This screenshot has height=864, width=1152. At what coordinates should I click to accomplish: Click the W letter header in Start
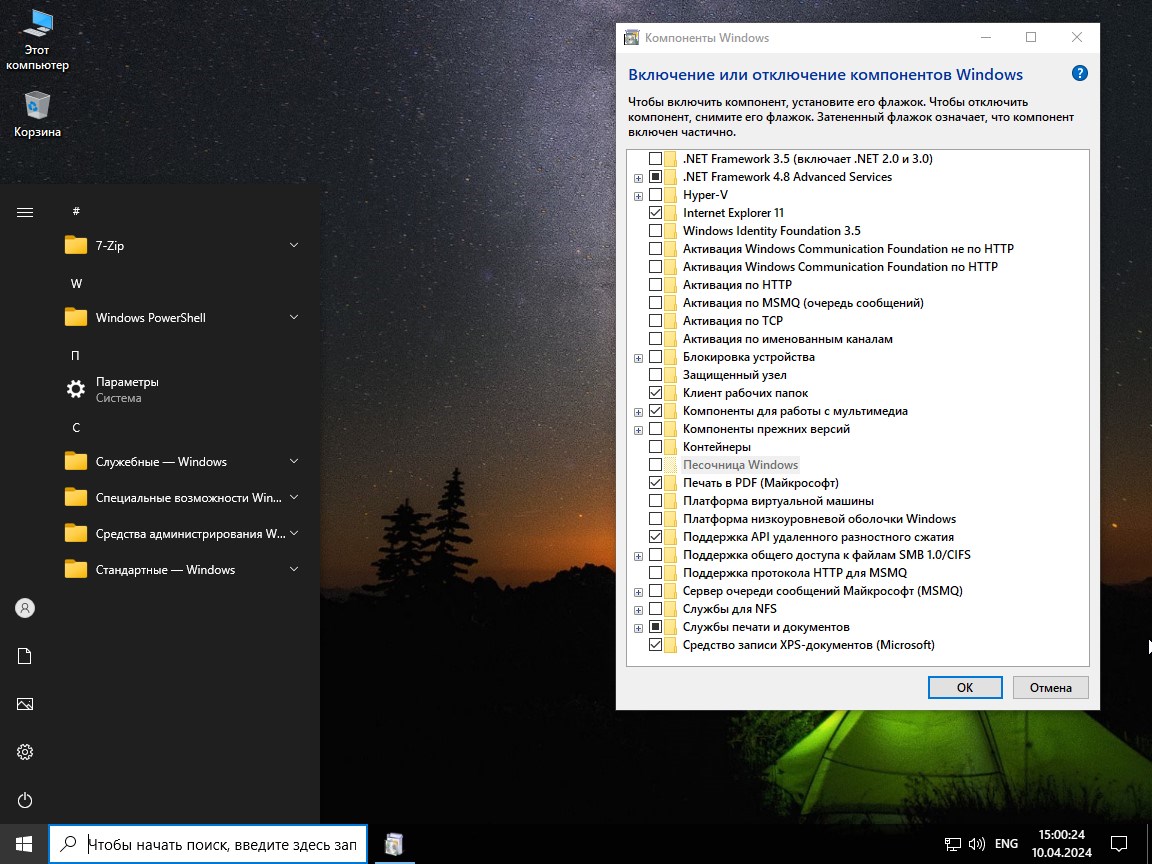click(x=76, y=284)
